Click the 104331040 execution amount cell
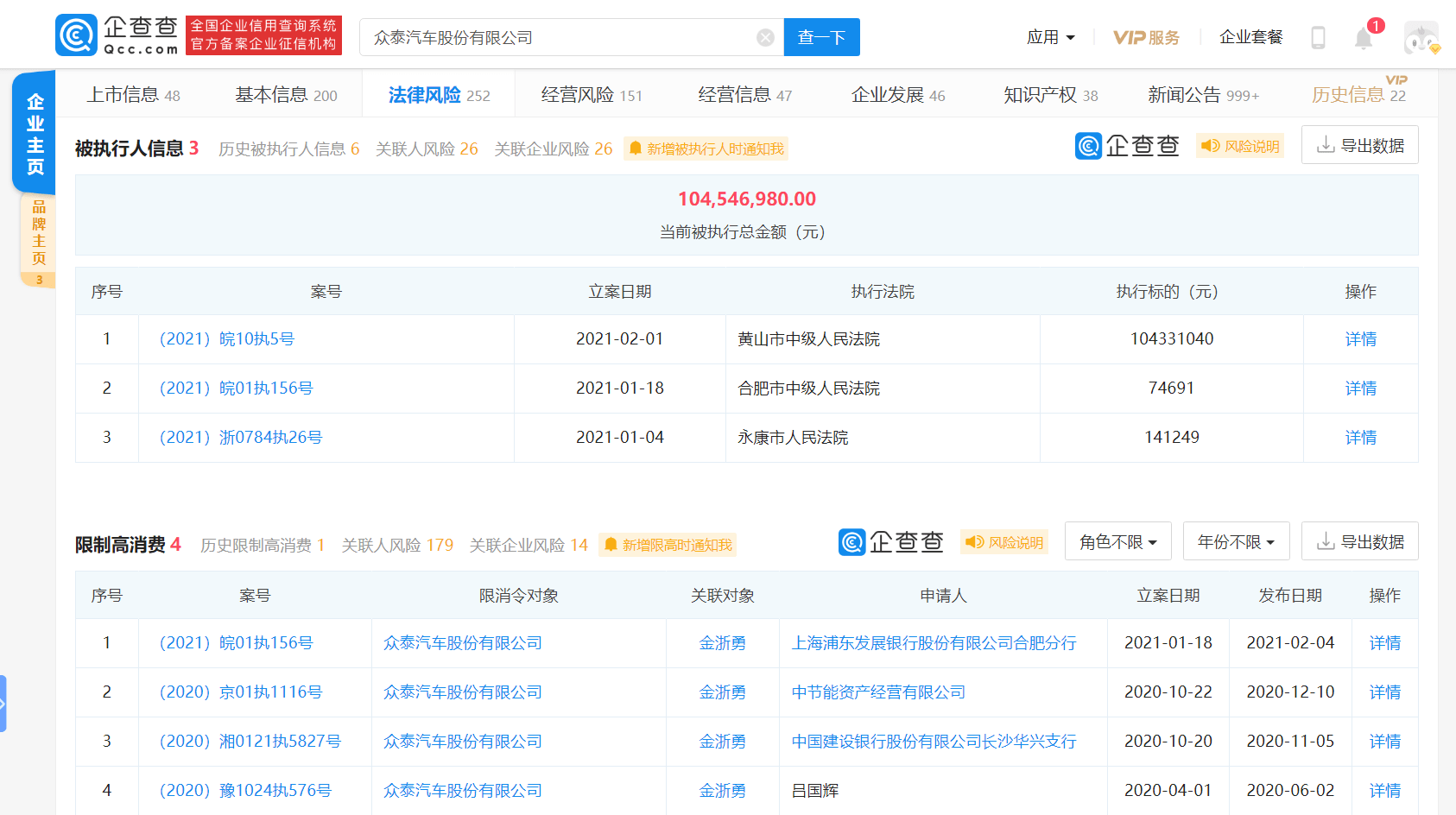1456x815 pixels. point(1172,339)
